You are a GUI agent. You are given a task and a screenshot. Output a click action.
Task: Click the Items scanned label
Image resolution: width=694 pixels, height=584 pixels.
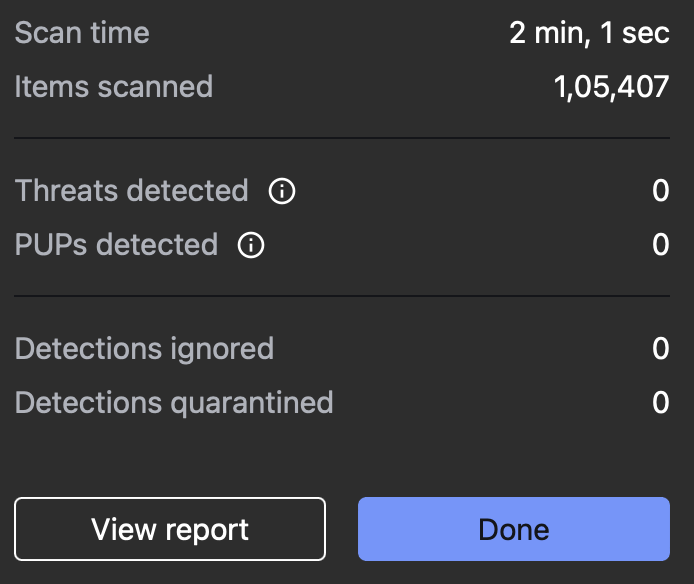[x=114, y=86]
